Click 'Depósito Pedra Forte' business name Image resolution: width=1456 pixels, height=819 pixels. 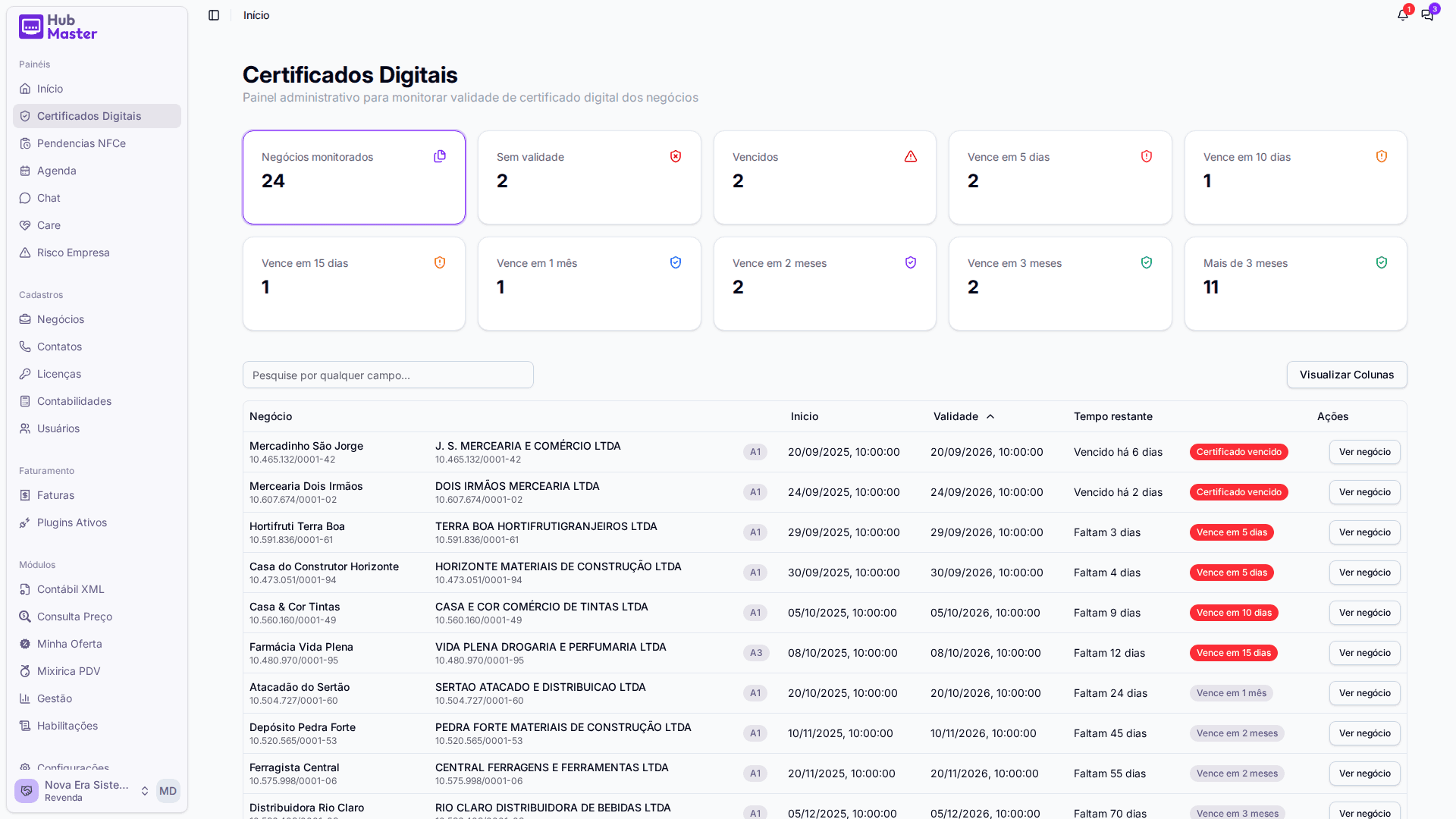point(303,727)
